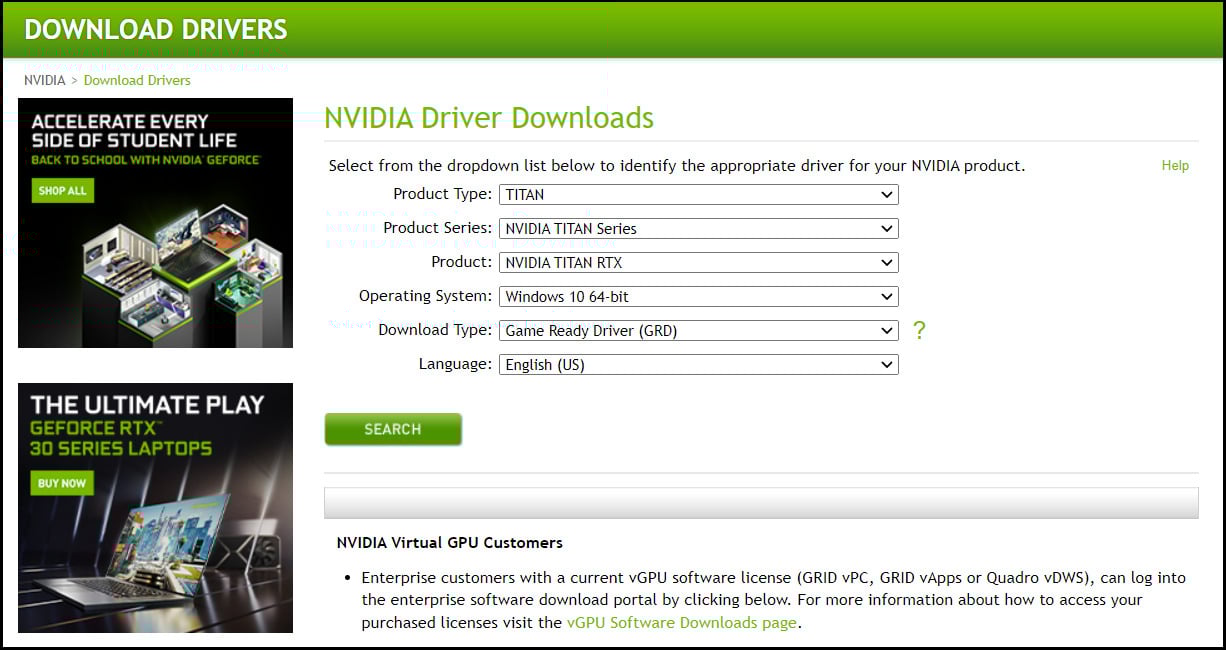Expand the Product Series dropdown
This screenshot has width=1226, height=650.
pyautogui.click(x=697, y=228)
